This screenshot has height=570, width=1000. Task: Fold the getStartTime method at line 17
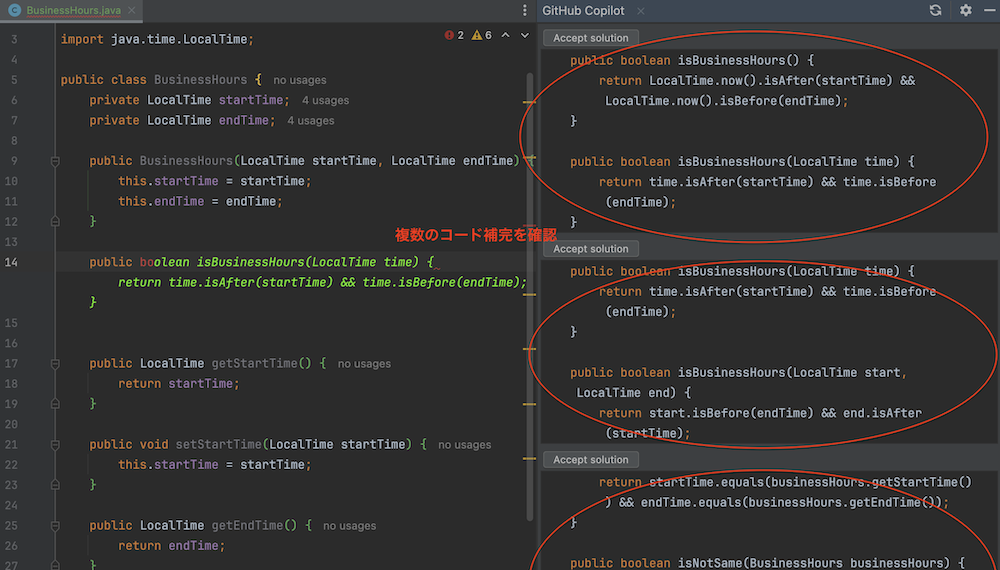pos(55,363)
